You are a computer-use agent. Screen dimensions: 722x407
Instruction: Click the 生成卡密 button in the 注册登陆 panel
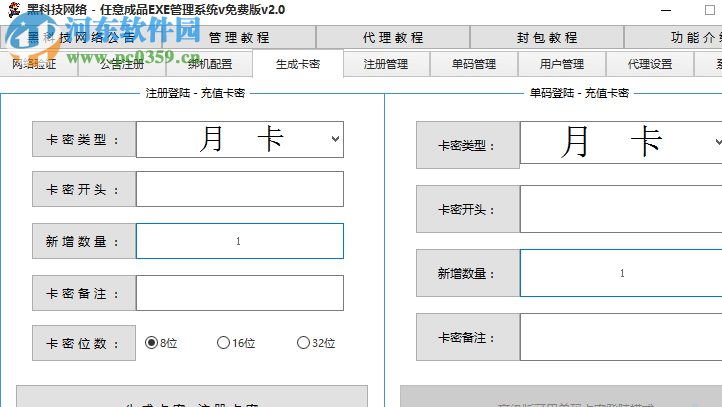192,396
